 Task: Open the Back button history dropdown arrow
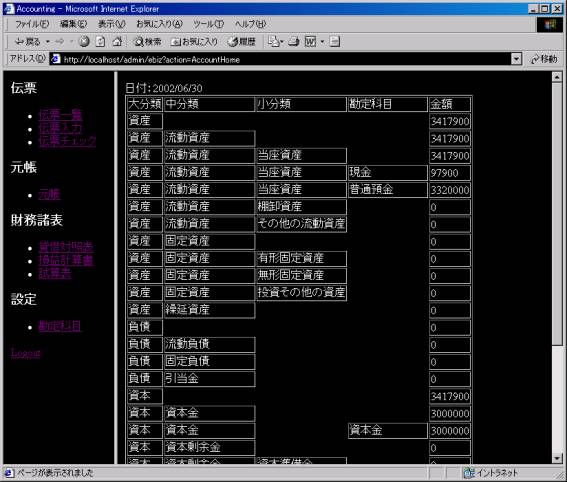[48, 42]
